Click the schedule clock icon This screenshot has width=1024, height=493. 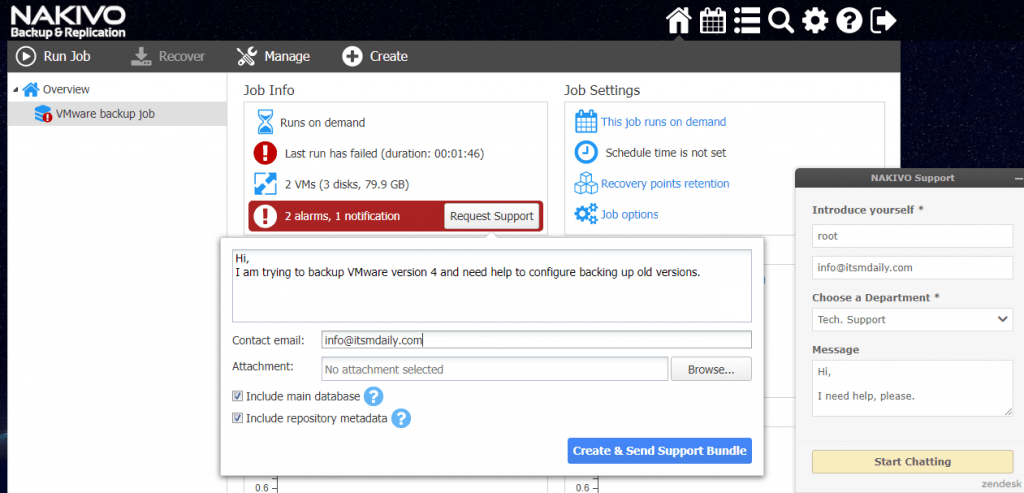pyautogui.click(x=586, y=153)
